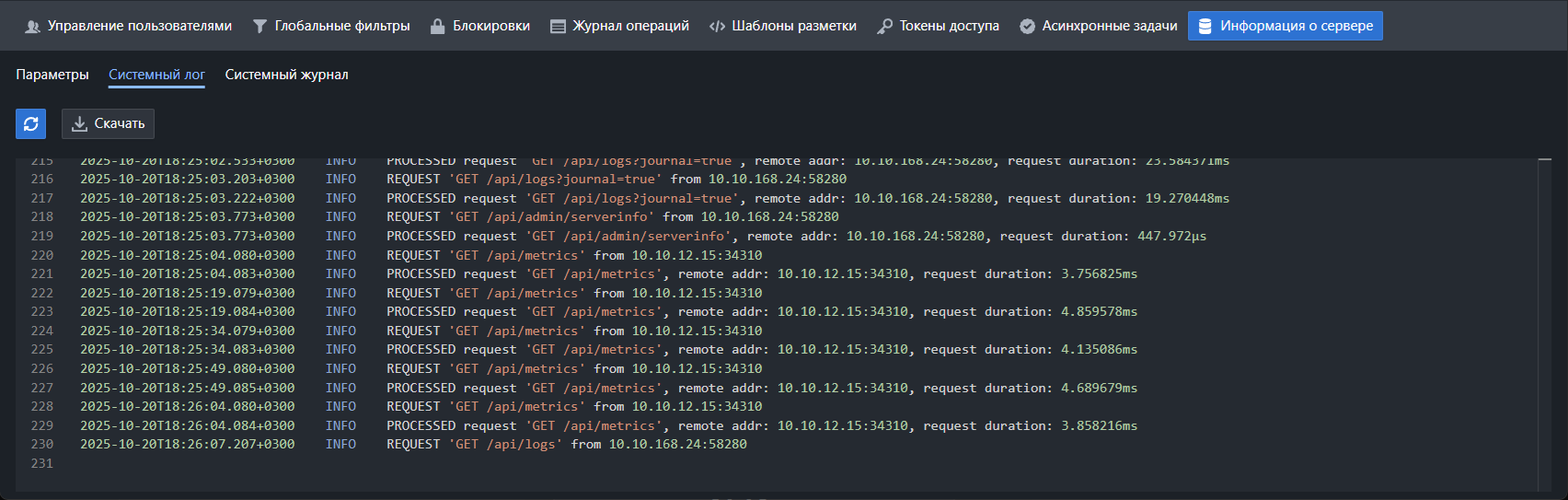Switch to the Параметры tab
The height and width of the screenshot is (500, 1568).
tap(52, 75)
